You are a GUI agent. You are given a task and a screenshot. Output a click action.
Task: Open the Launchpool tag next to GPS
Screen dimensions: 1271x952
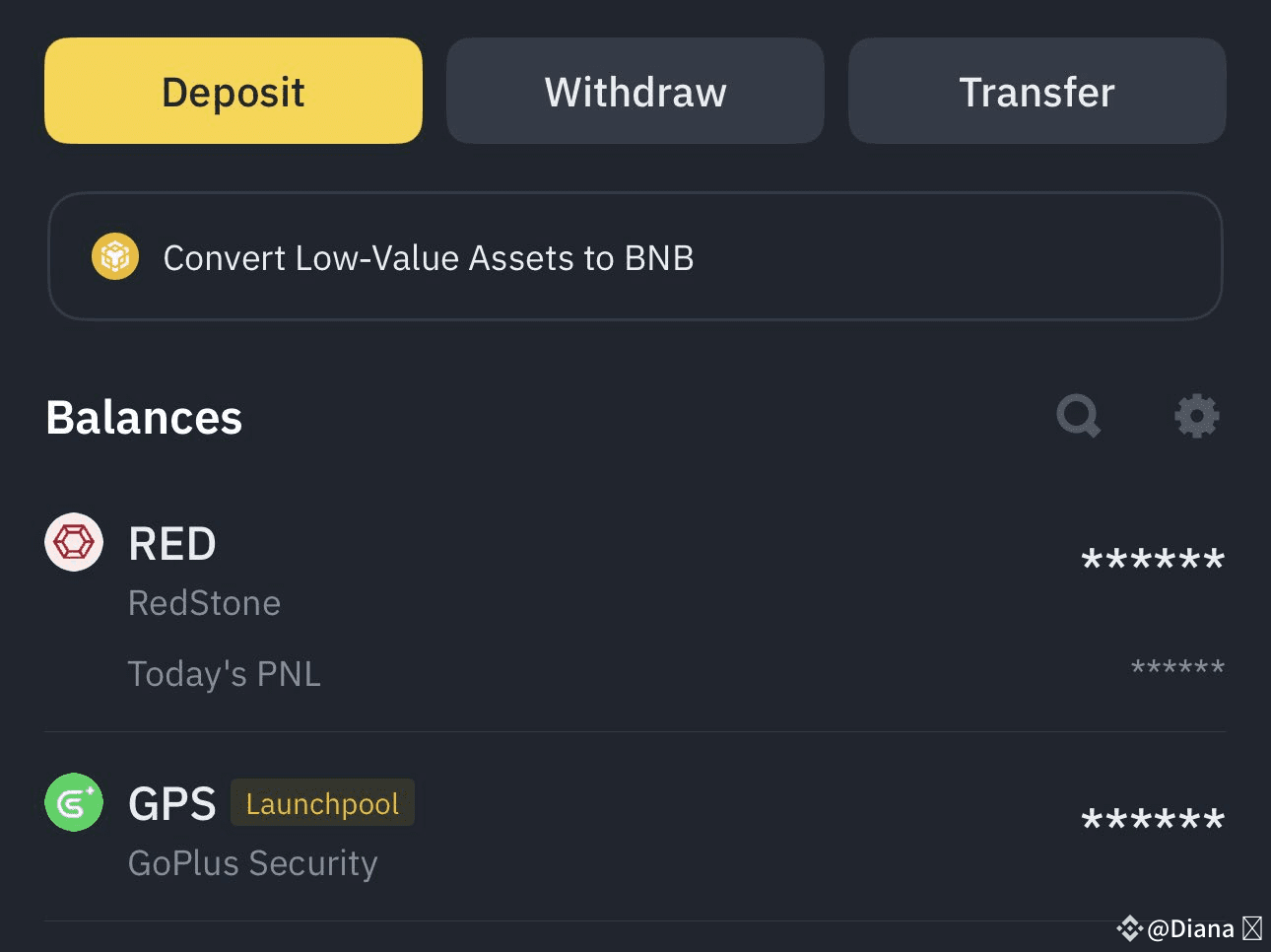[x=322, y=802]
